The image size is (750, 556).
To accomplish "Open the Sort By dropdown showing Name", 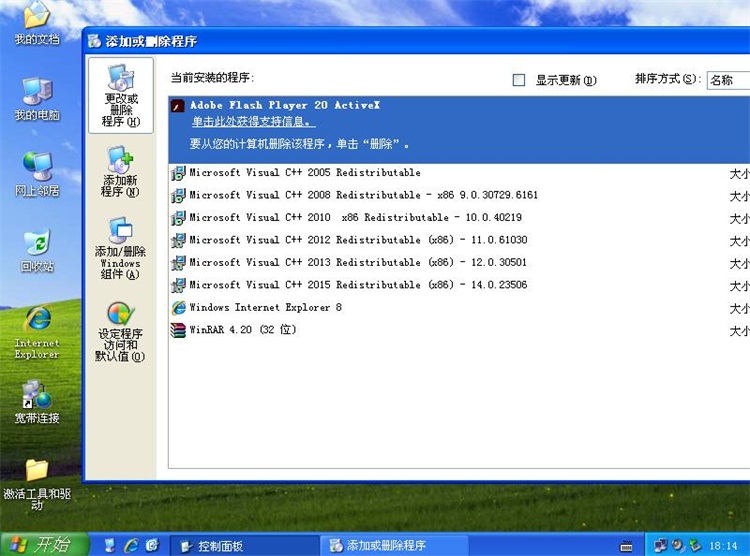I will point(728,80).
